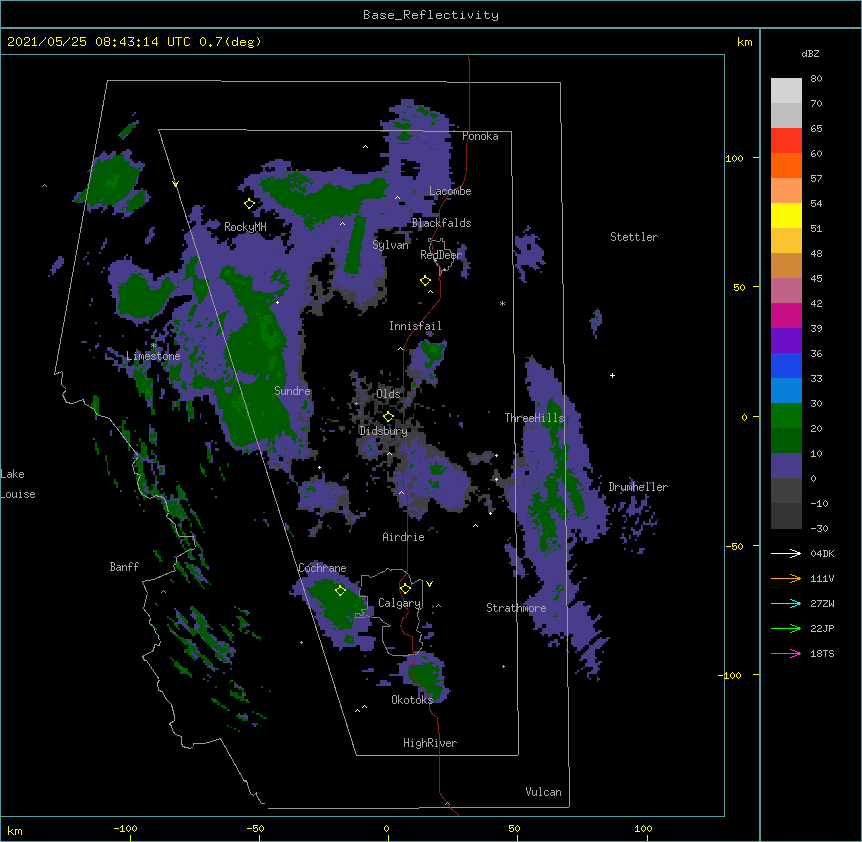The image size is (862, 842).
Task: Click the orange 111V arrow legend icon
Action: click(x=786, y=578)
